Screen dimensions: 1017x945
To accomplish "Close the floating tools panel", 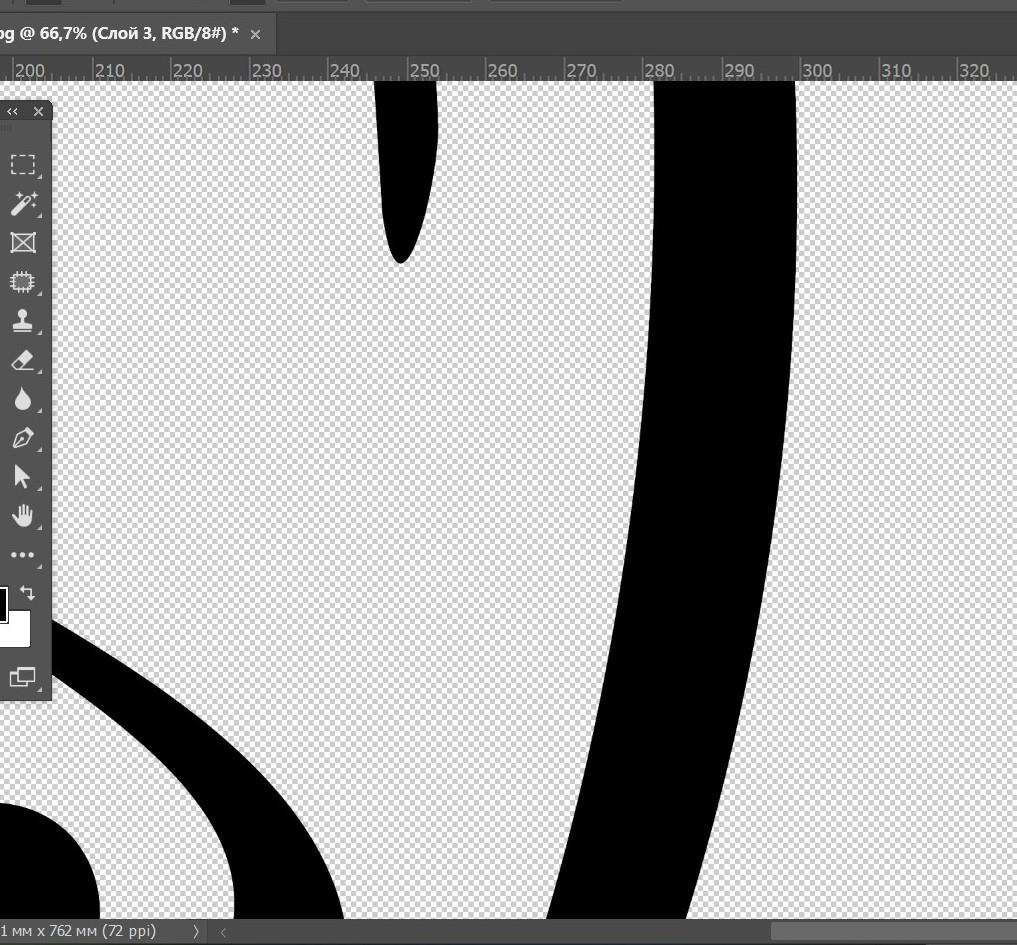I will point(38,112).
